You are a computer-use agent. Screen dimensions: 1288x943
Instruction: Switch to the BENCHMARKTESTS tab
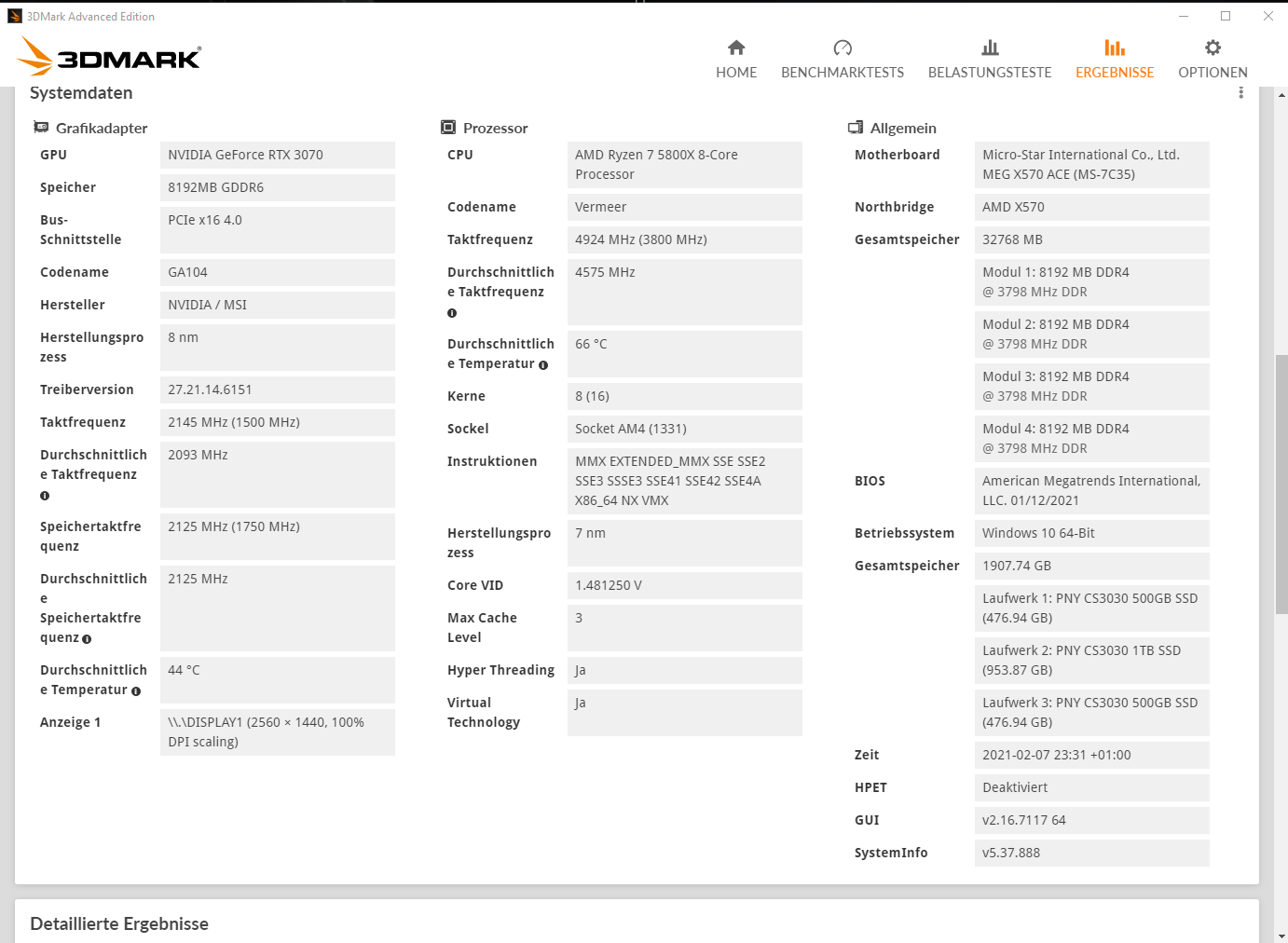click(x=843, y=72)
